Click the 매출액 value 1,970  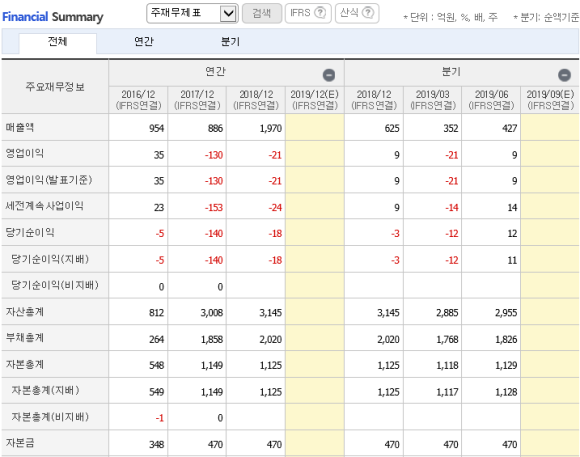click(271, 128)
